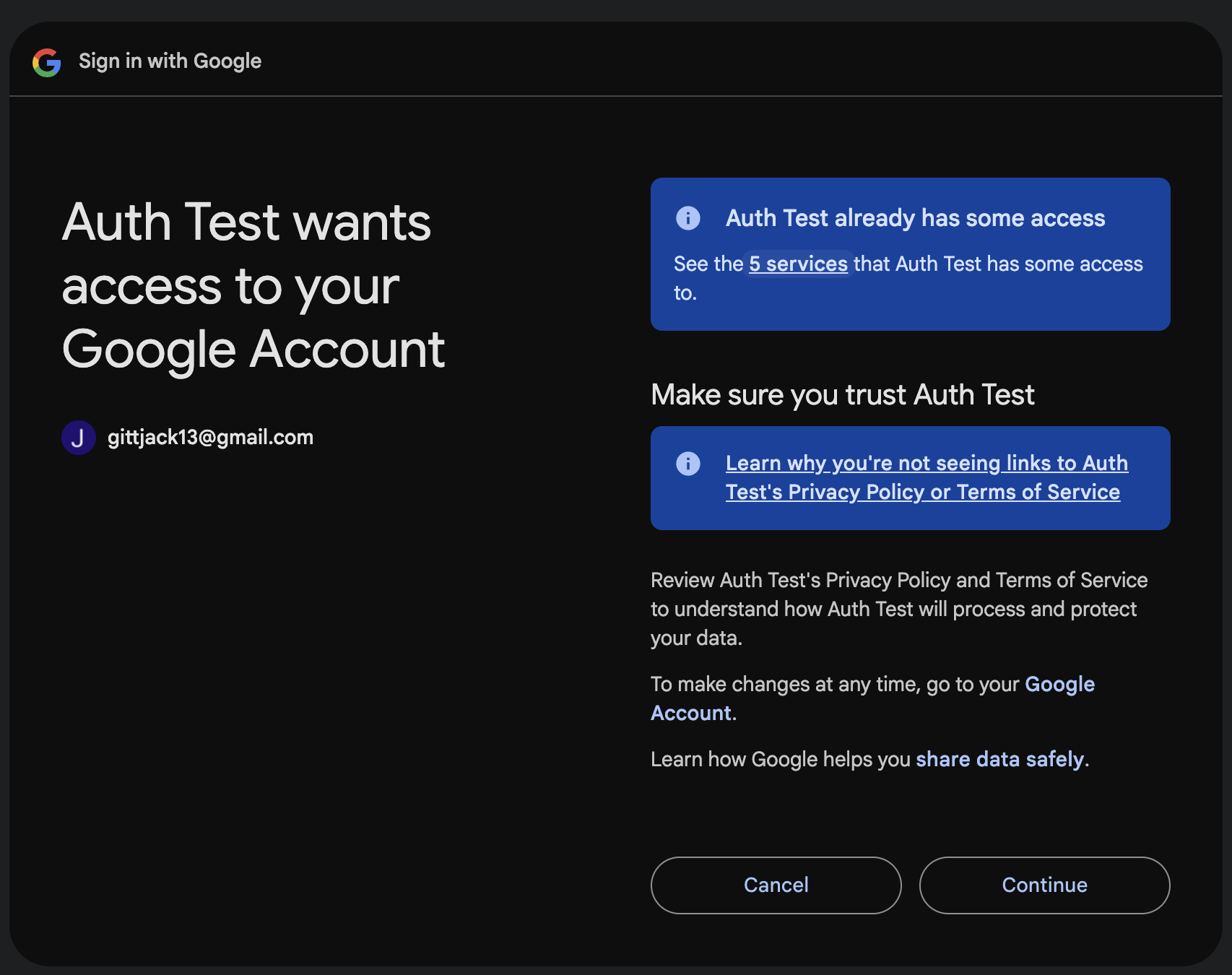Click the "Auth Test already has some access" title
Screen dimensions: 1232x975
(915, 218)
